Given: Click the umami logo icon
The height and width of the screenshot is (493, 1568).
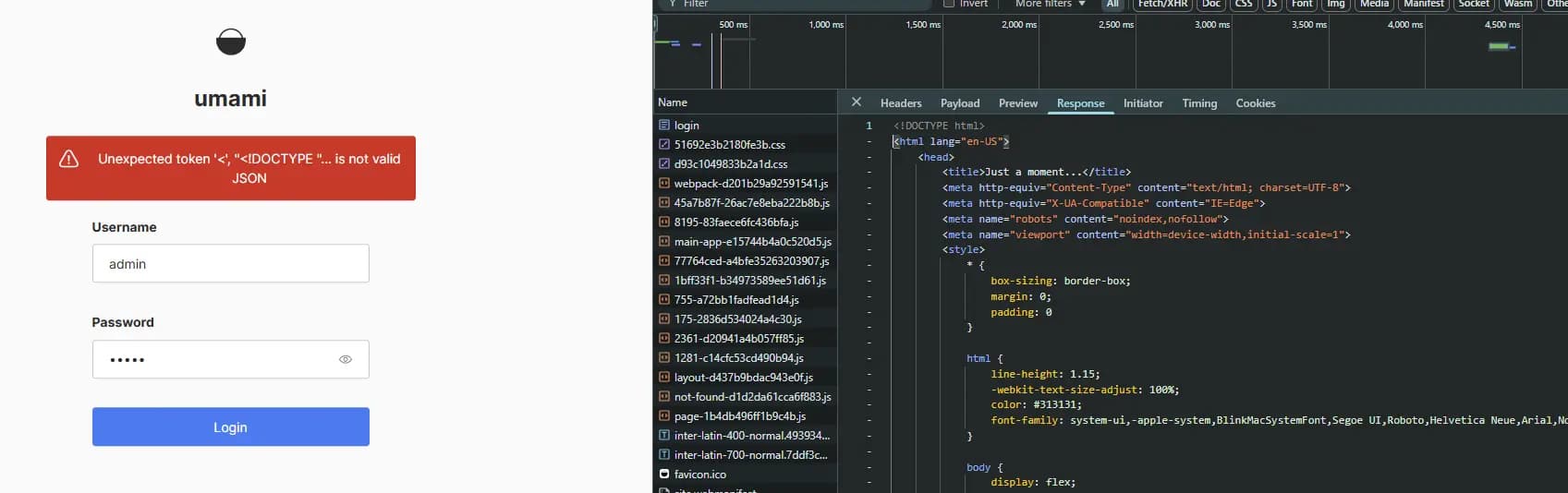Looking at the screenshot, I should (230, 42).
